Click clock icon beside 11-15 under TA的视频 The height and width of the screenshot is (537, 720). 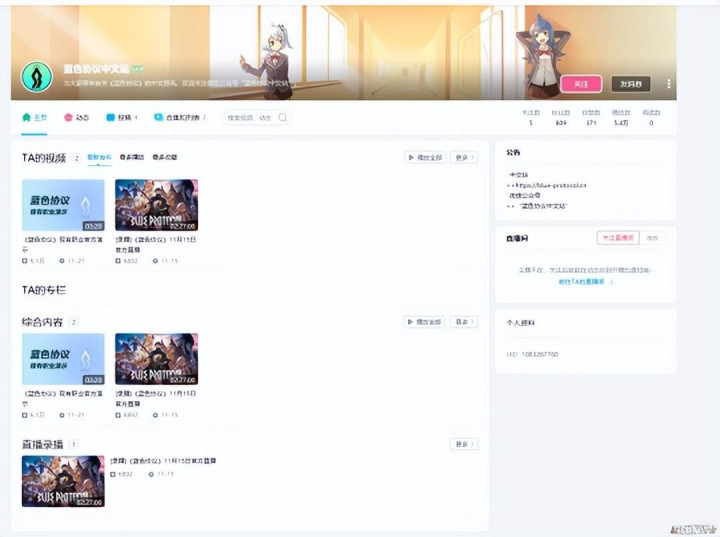point(155,260)
